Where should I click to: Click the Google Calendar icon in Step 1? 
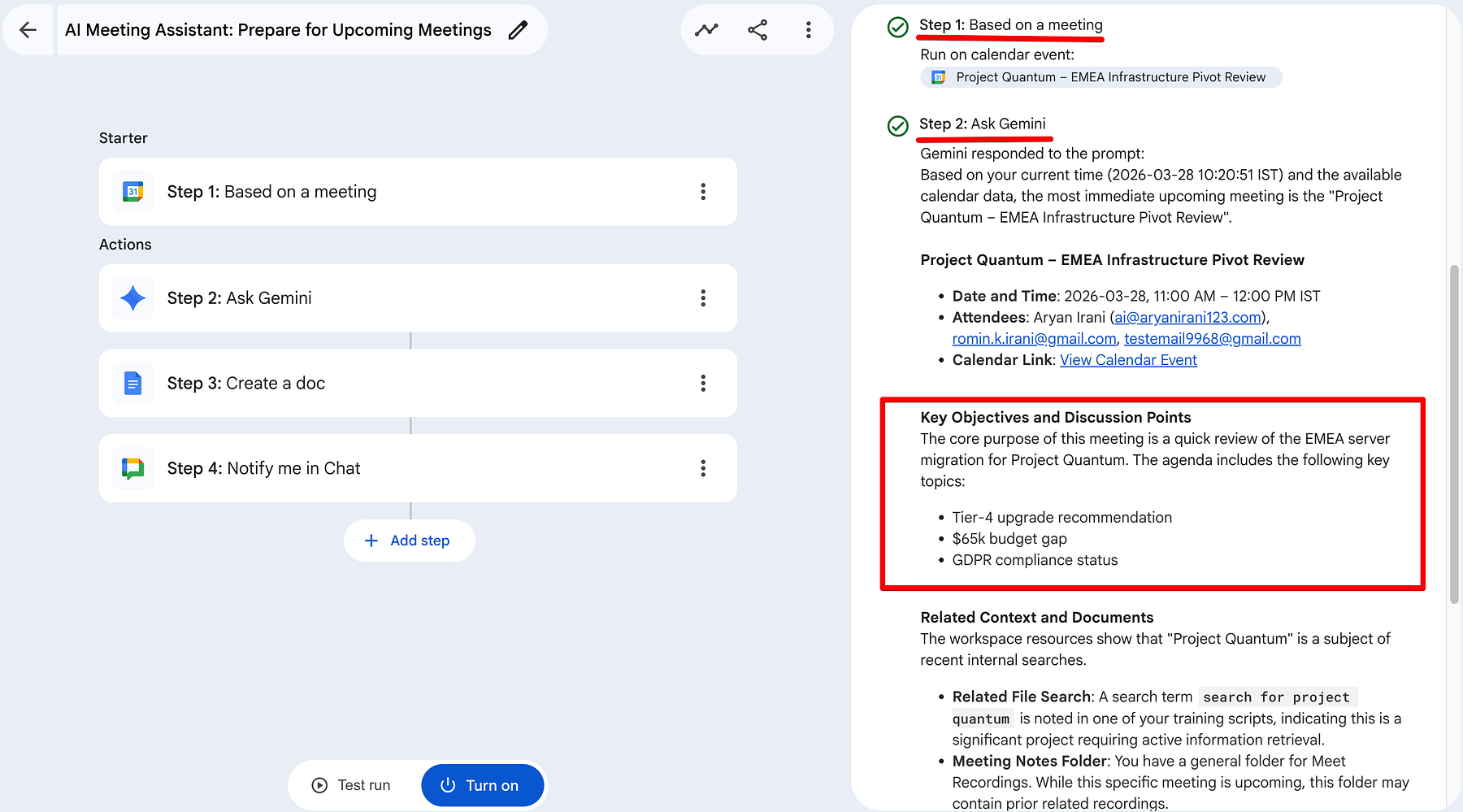132,192
